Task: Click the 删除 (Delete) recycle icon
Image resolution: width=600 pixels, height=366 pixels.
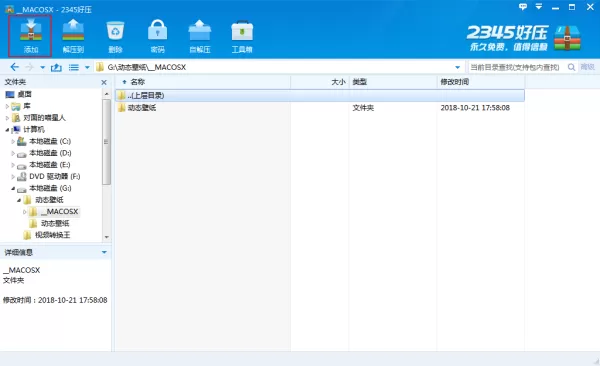Action: 115,36
